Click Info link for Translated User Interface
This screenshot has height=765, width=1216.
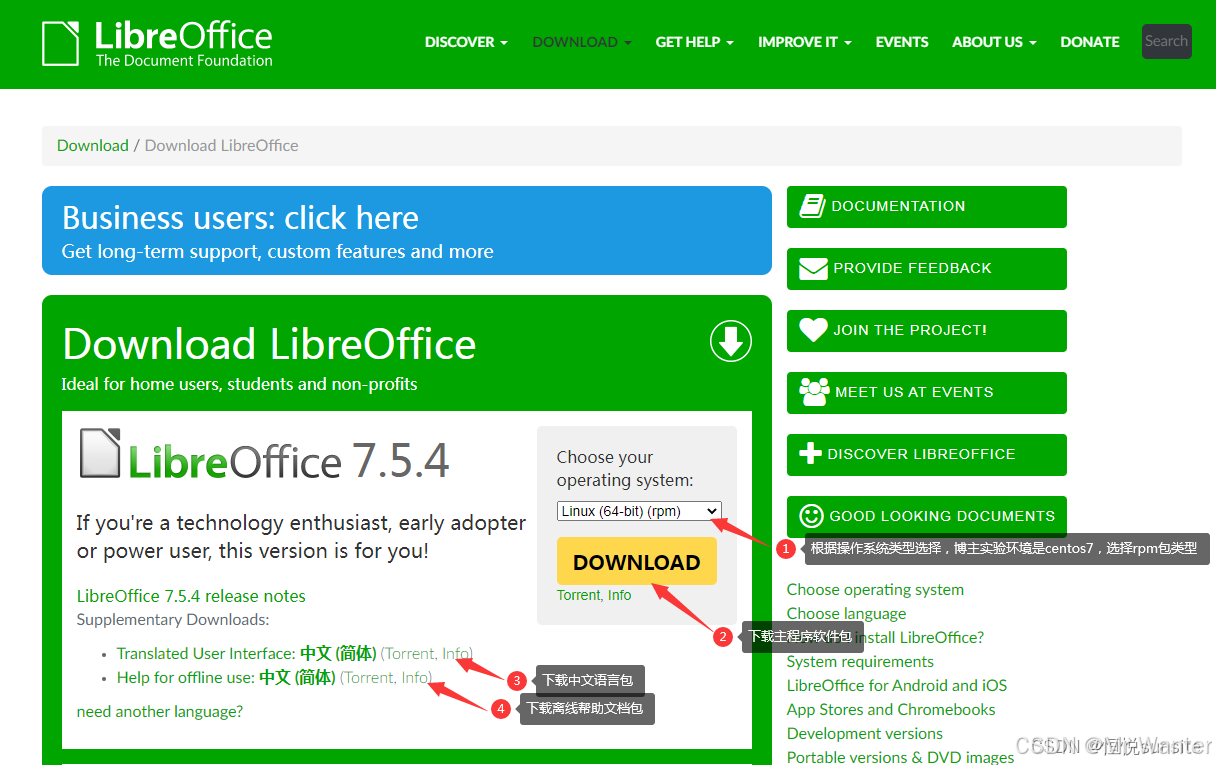click(x=456, y=653)
